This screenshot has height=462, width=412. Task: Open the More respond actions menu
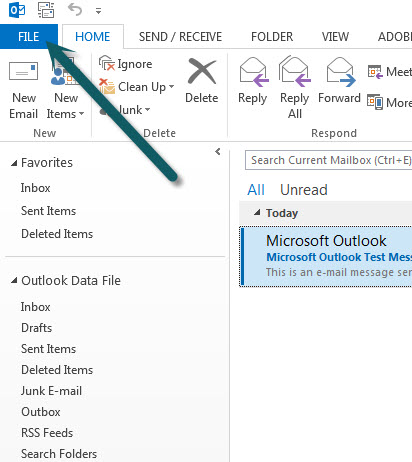tap(389, 102)
